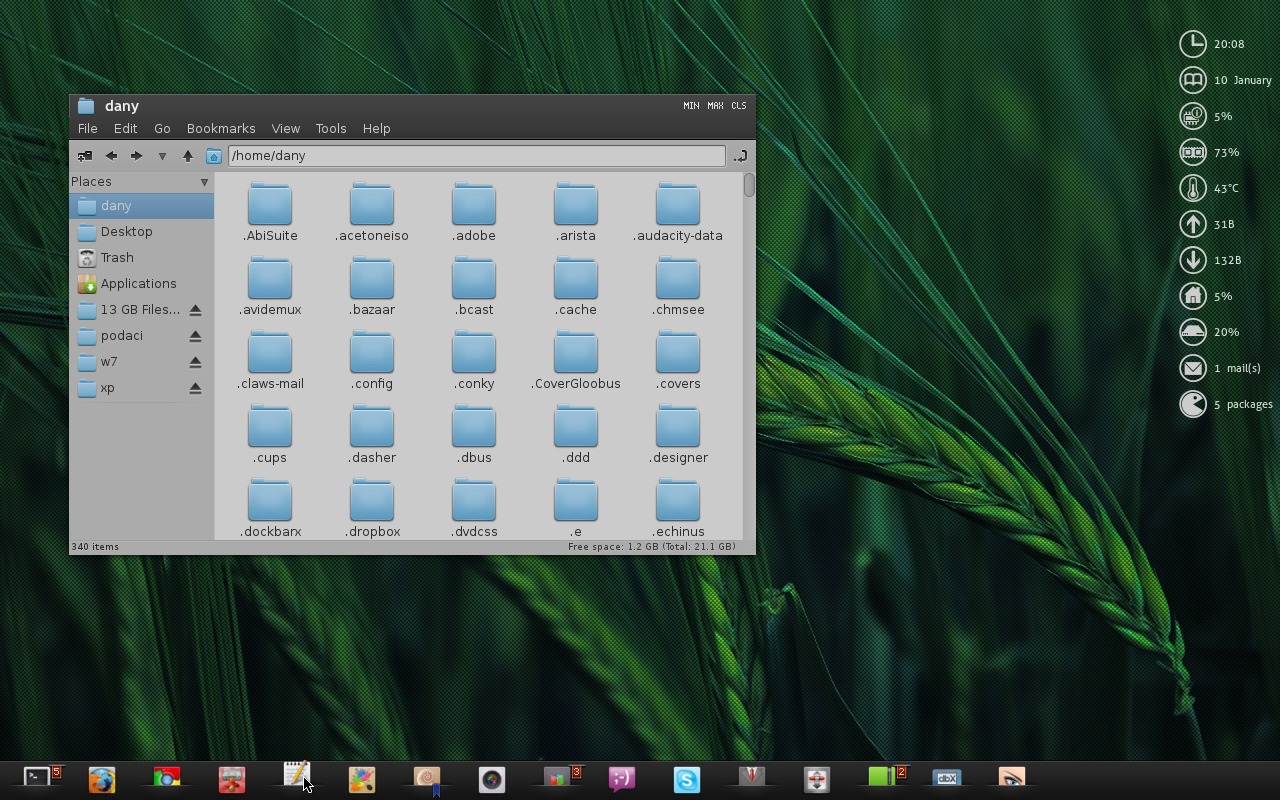Select the .avidemux folder
Viewport: 1280px width, 800px height.
[270, 286]
